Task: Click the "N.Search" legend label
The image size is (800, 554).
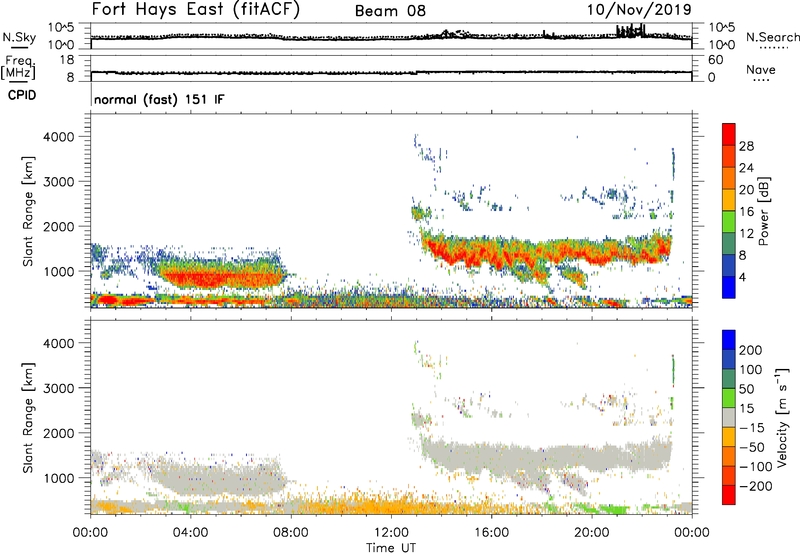Action: point(773,37)
